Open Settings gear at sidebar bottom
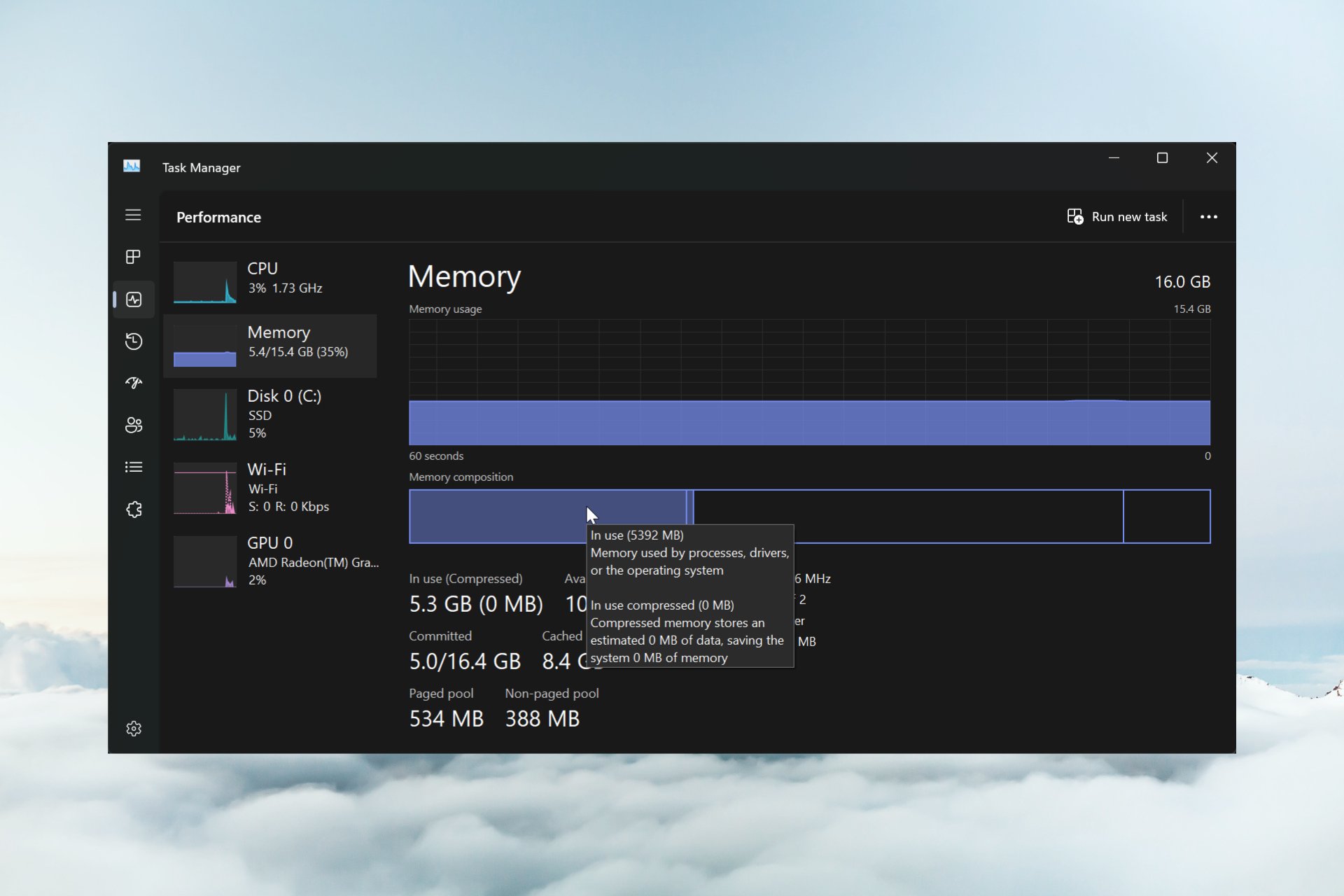Image resolution: width=1344 pixels, height=896 pixels. pos(134,729)
